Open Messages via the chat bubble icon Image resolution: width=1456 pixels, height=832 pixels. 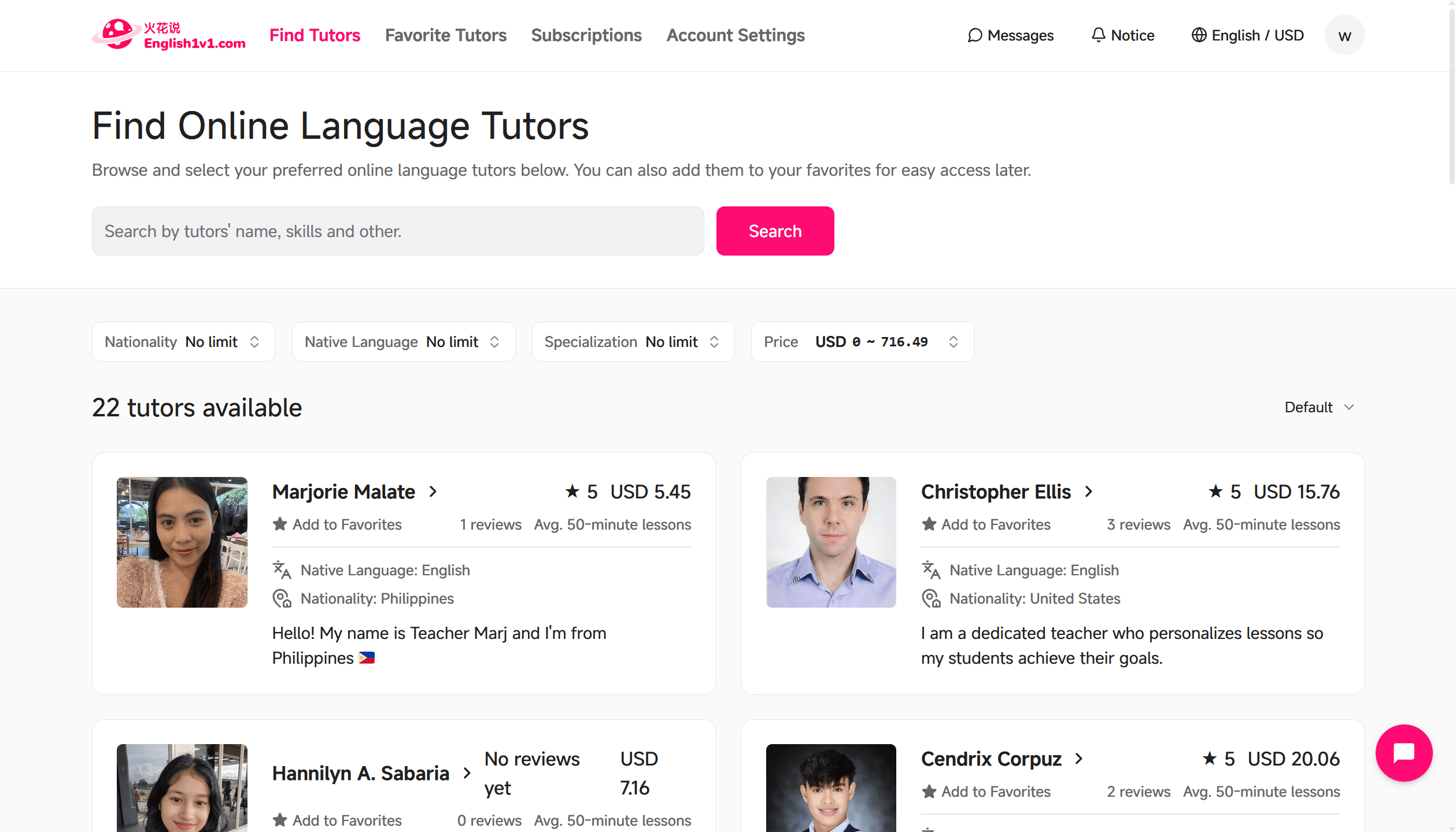[x=975, y=35]
